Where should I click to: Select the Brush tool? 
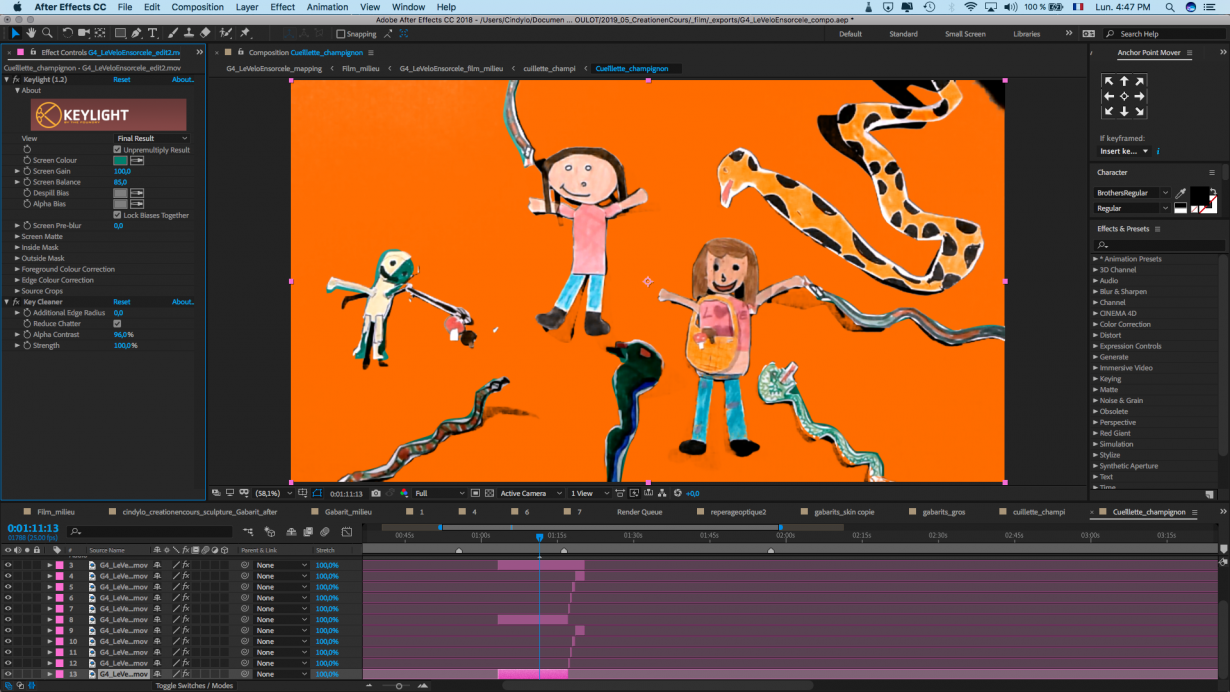(x=172, y=33)
